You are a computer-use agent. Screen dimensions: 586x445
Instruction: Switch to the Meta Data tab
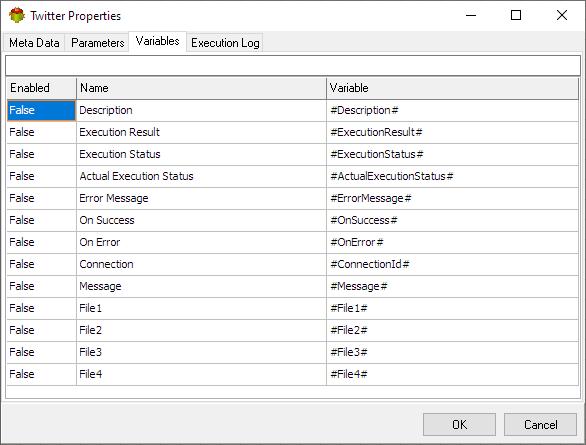click(34, 43)
